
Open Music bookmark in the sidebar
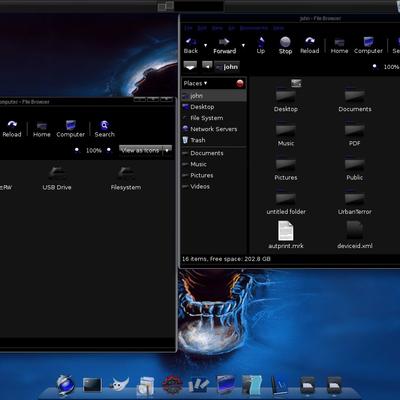(x=214, y=164)
